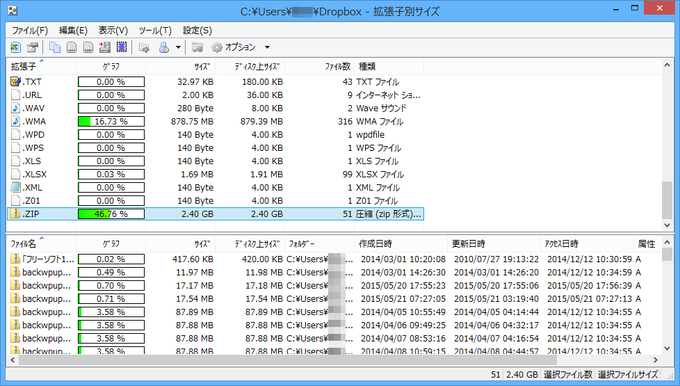
Task: Click horizontal scrollbar left arrow
Action: [x=13, y=360]
